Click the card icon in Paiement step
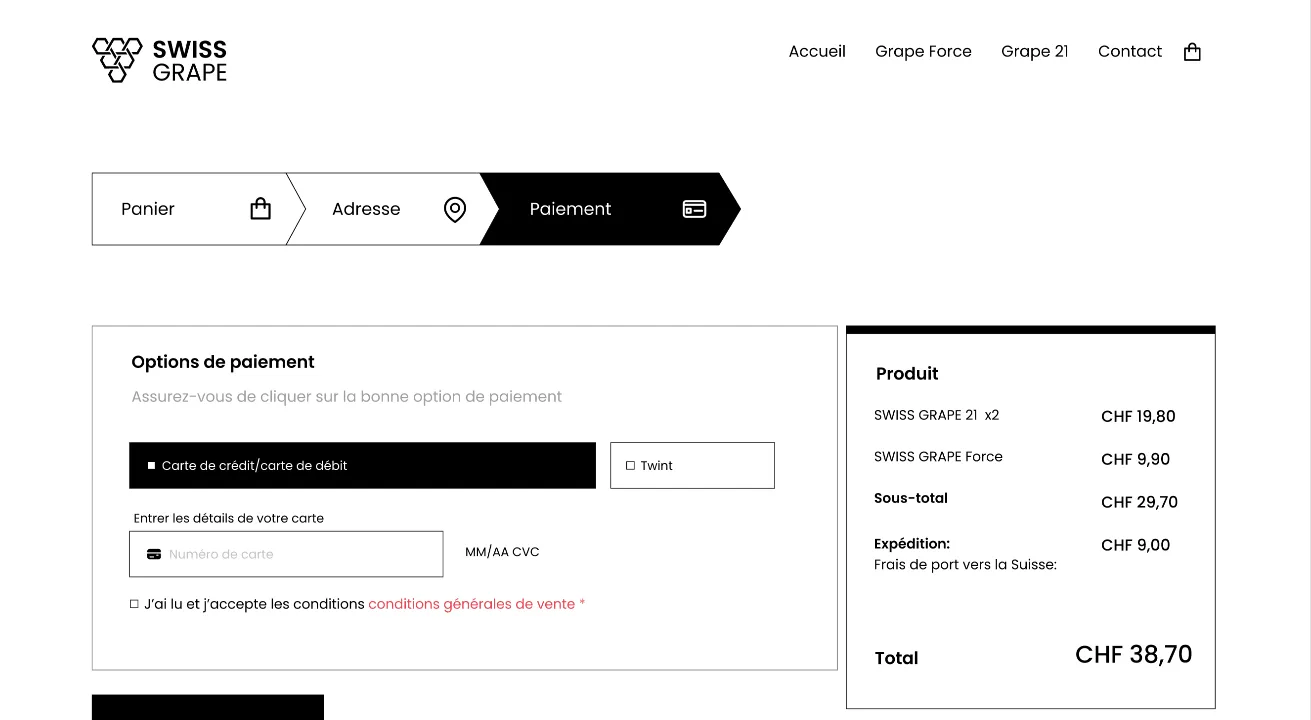The image size is (1311, 720). (694, 209)
